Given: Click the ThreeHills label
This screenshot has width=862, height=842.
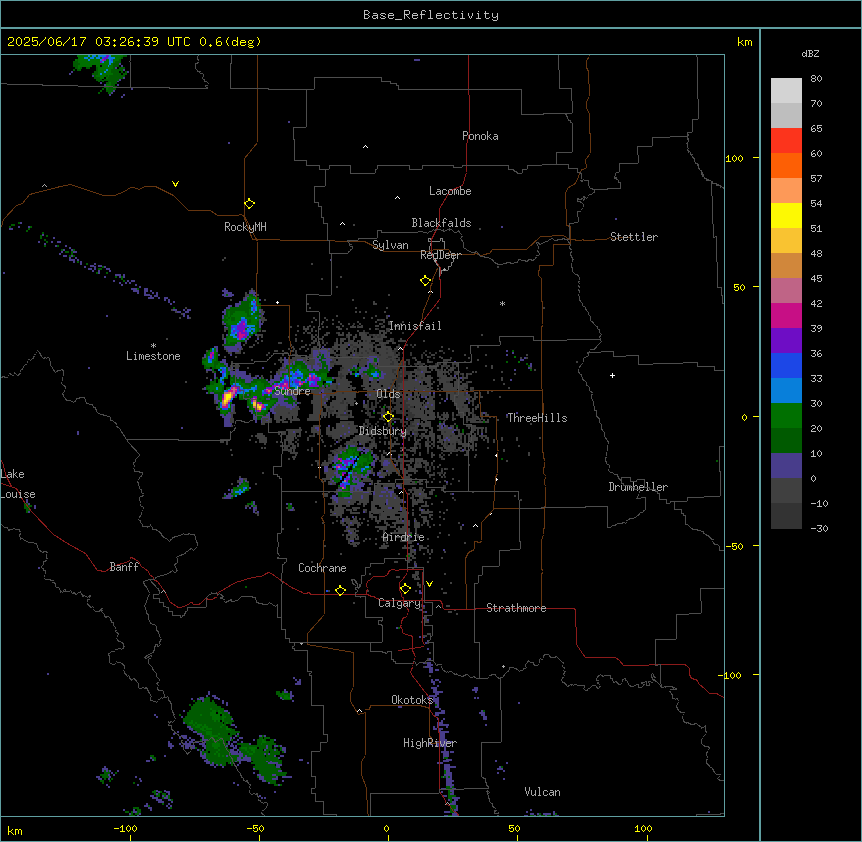Looking at the screenshot, I should 537,418.
